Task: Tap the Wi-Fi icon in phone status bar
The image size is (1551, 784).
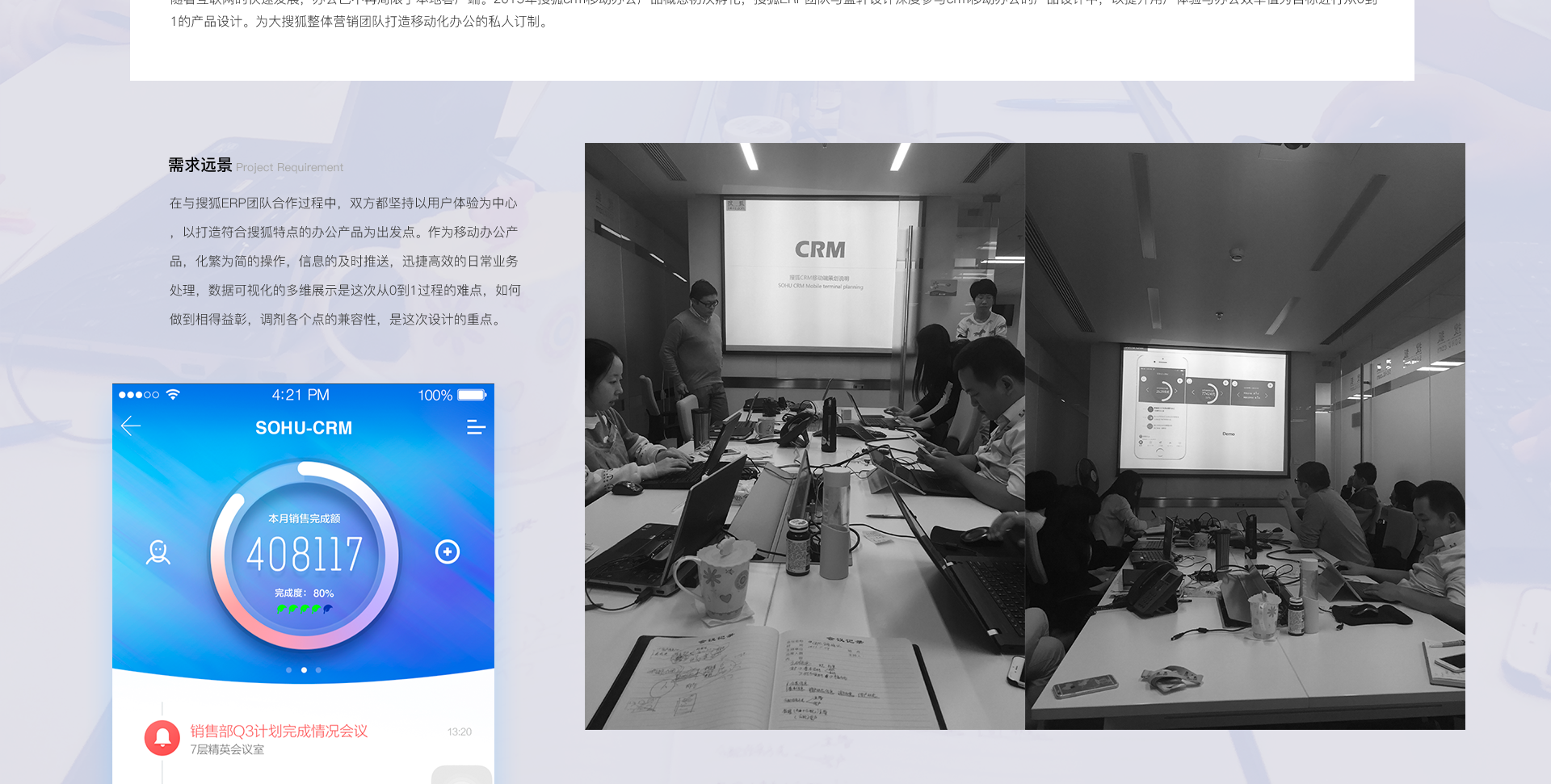Action: click(x=173, y=395)
